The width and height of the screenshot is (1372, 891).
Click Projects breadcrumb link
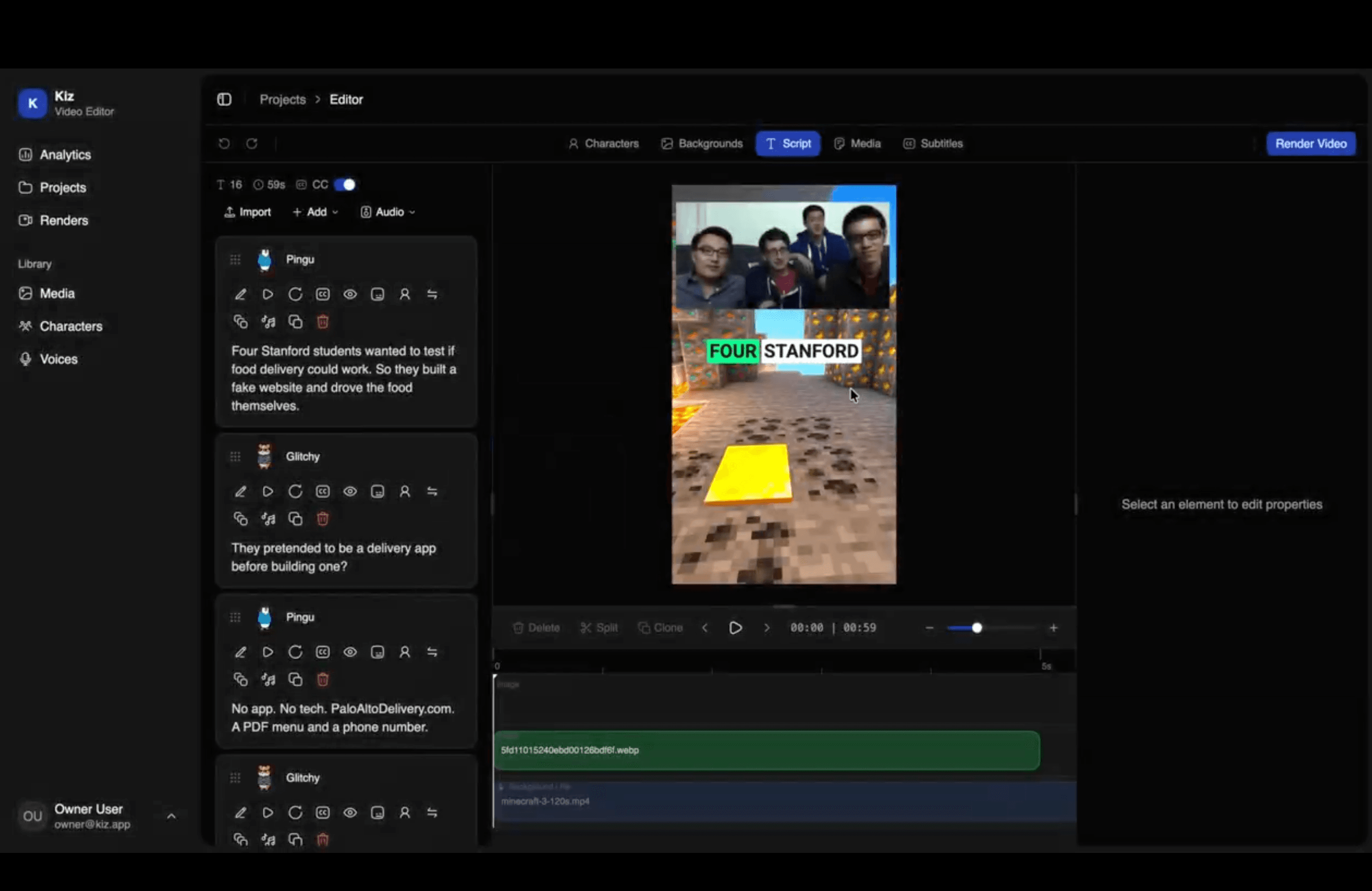pyautogui.click(x=283, y=99)
